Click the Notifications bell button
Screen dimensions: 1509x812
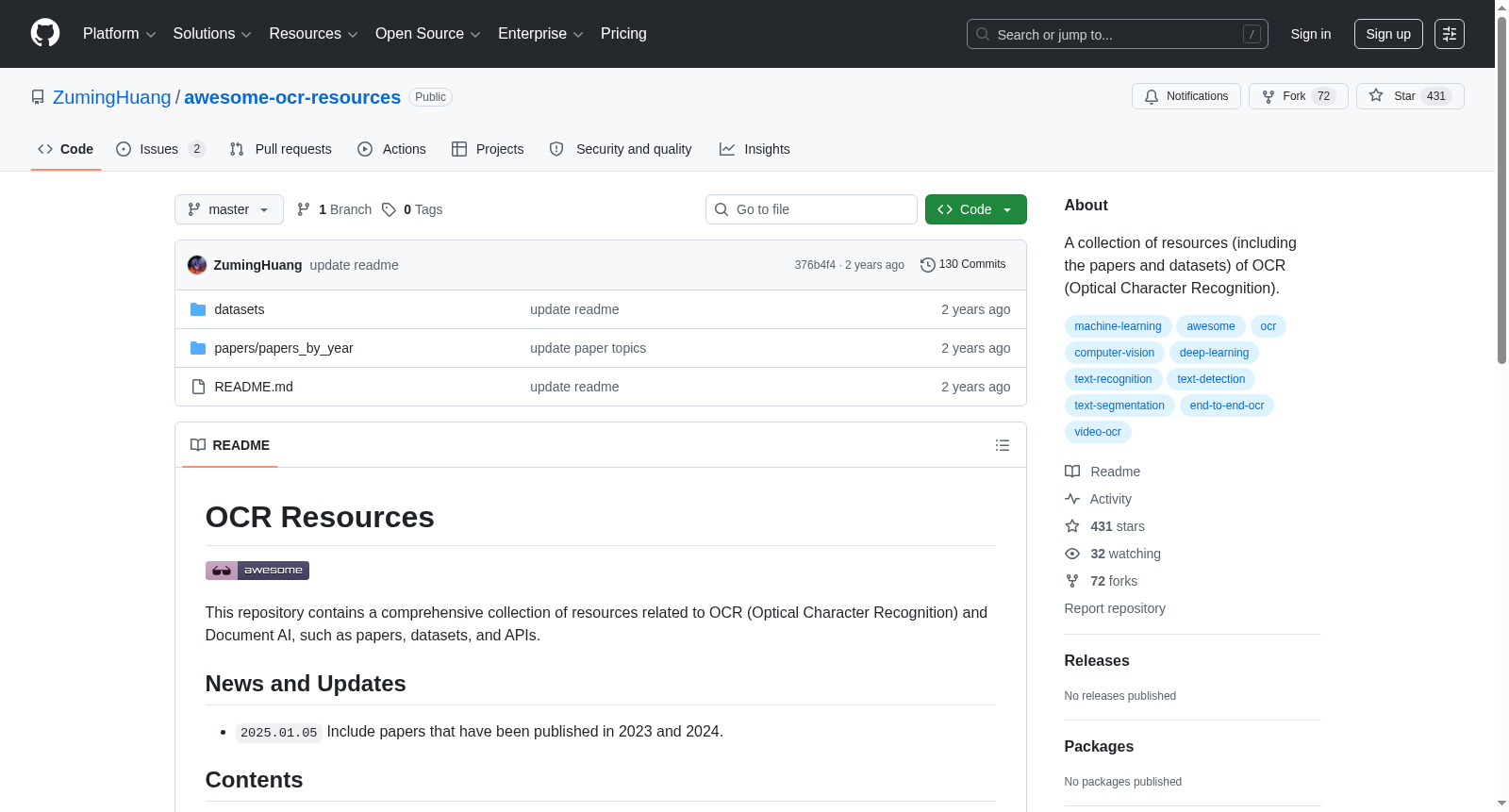coord(1186,96)
